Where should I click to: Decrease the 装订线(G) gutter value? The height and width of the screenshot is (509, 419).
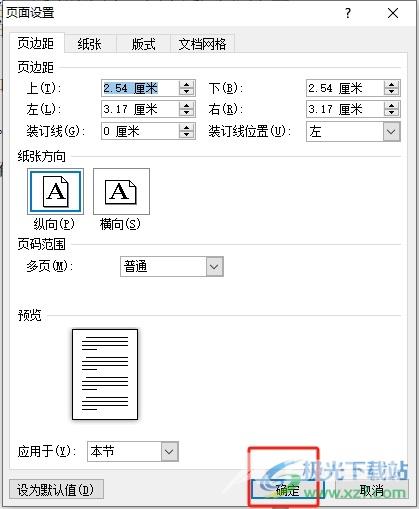187,135
